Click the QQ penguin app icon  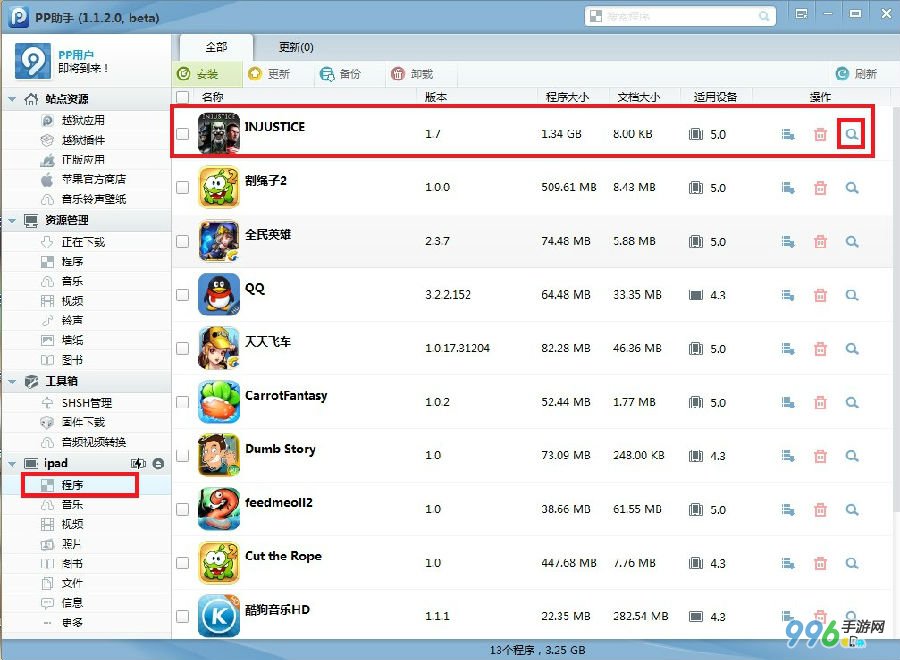point(219,294)
